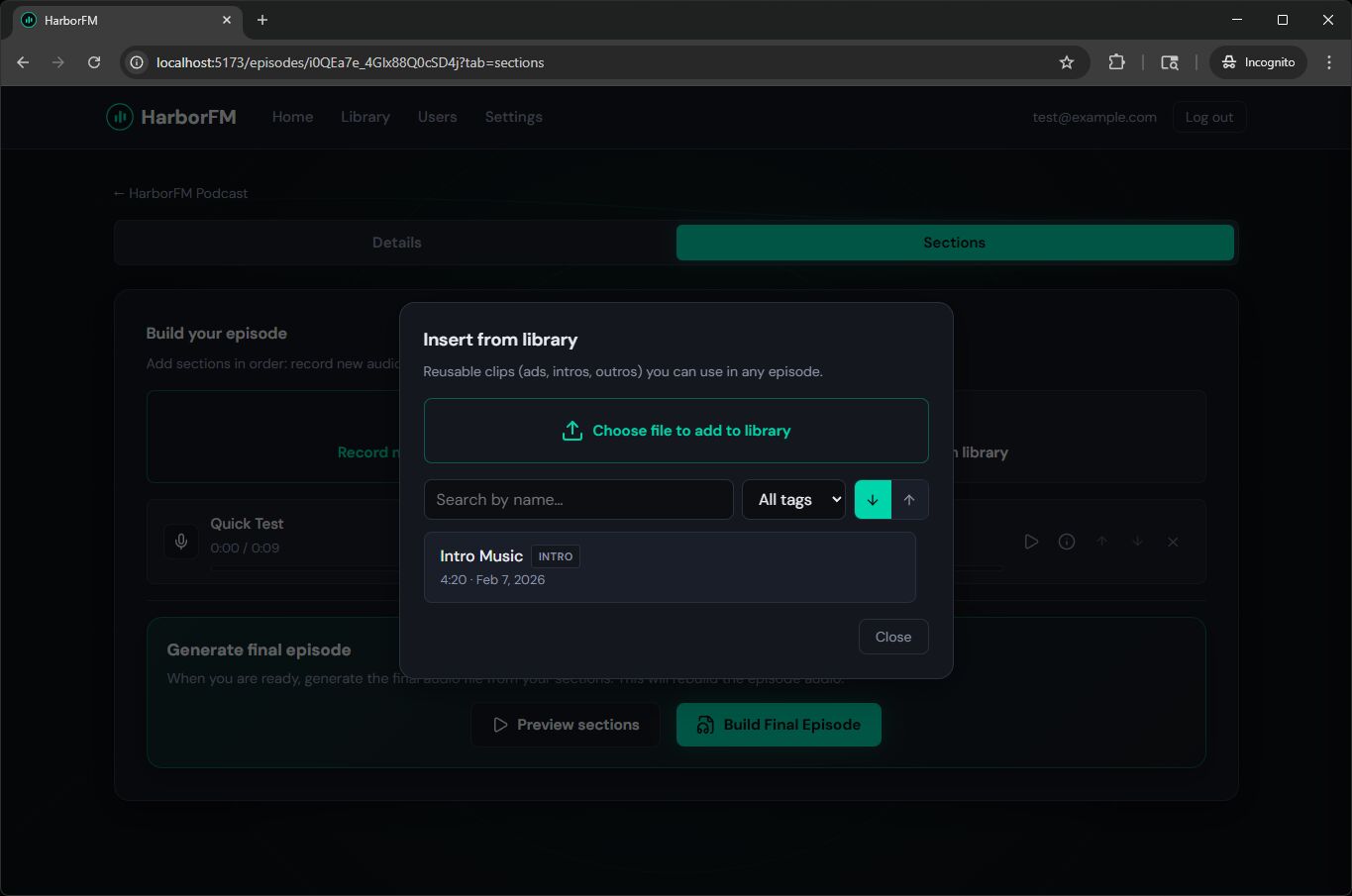Open the Library menu in navigation
Image resolution: width=1352 pixels, height=896 pixels.
364,117
